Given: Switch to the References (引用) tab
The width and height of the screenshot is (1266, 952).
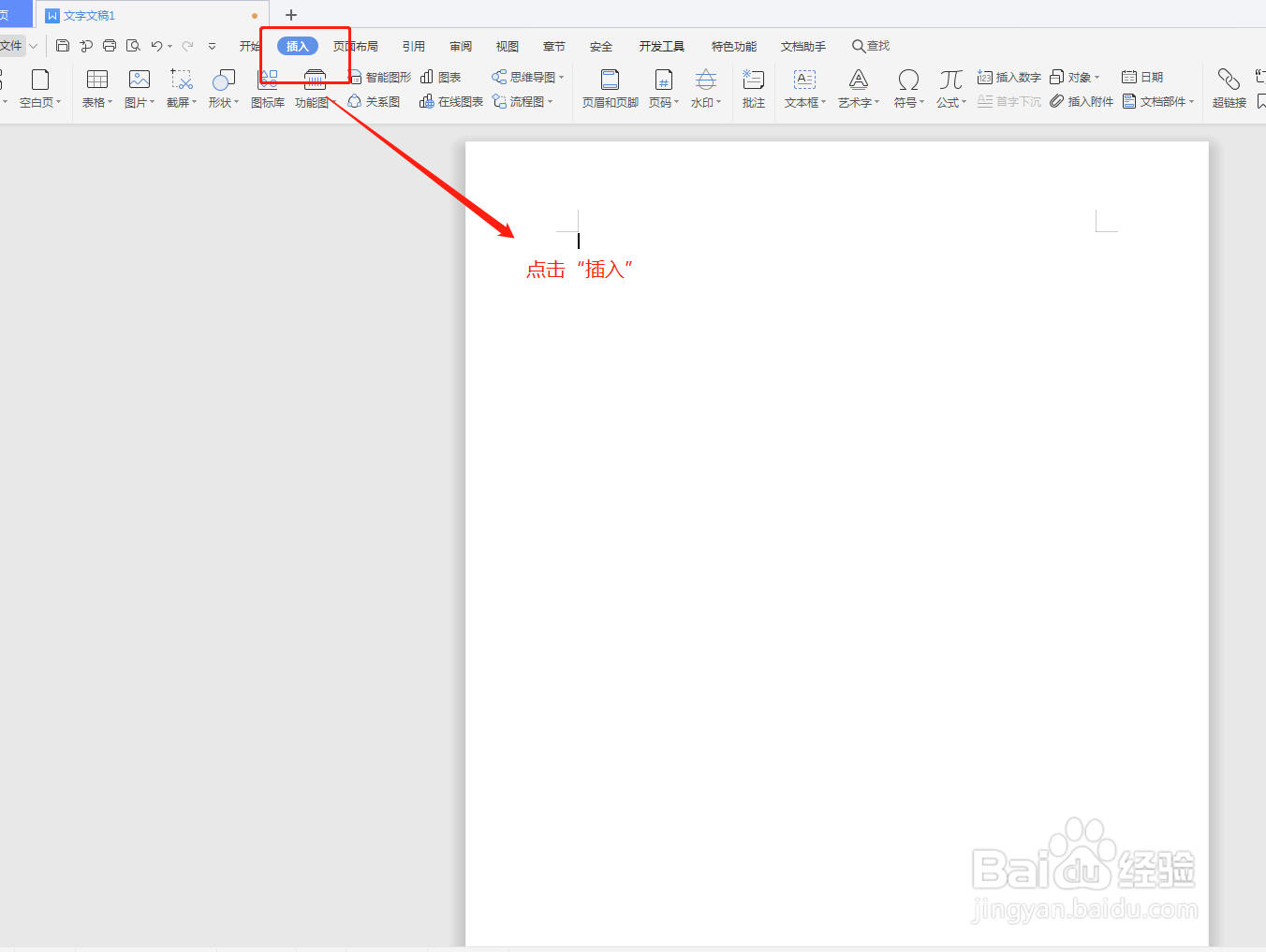Looking at the screenshot, I should [x=414, y=46].
